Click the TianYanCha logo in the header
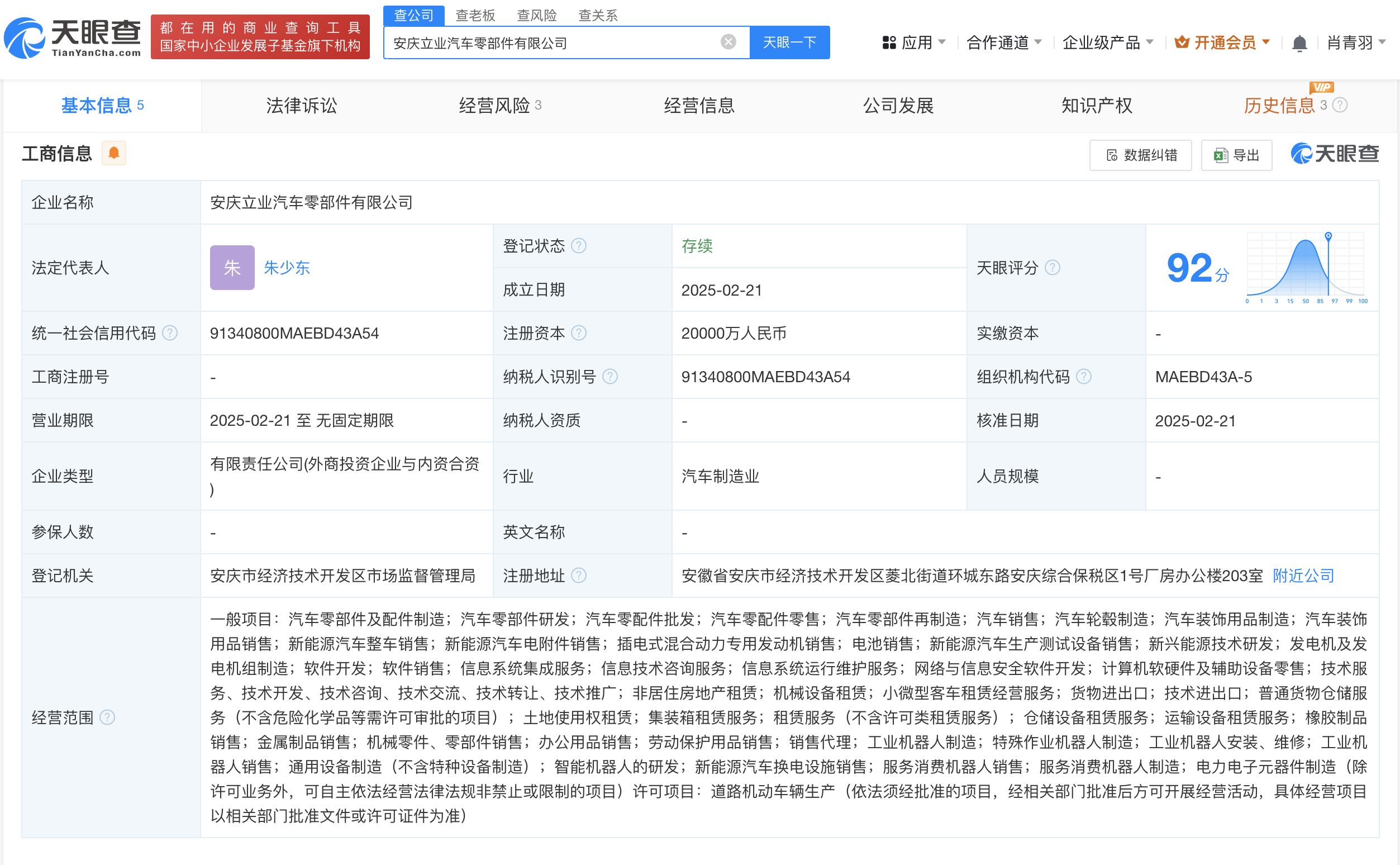This screenshot has height=865, width=1400. 73,38
